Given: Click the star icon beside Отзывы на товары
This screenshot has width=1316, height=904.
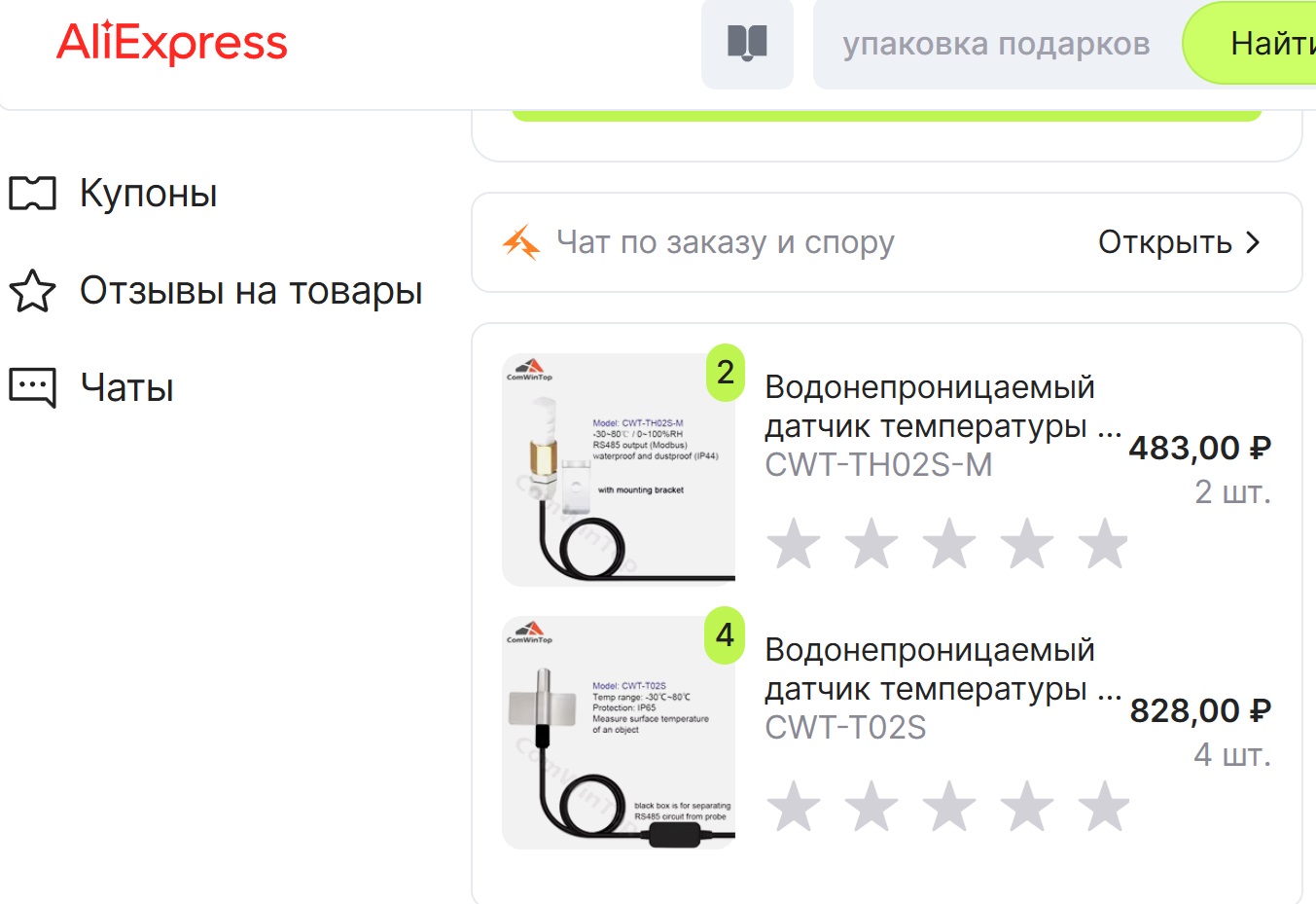Looking at the screenshot, I should click(32, 291).
